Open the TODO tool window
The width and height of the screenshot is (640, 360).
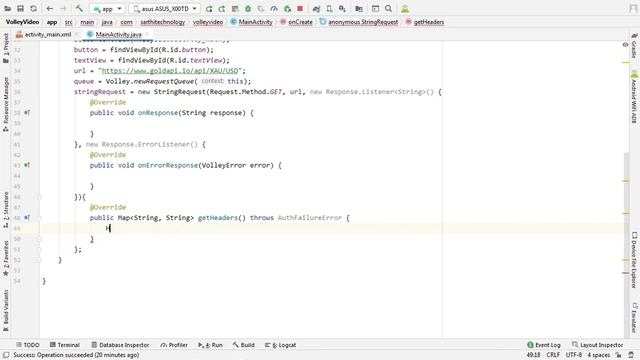pyautogui.click(x=28, y=345)
